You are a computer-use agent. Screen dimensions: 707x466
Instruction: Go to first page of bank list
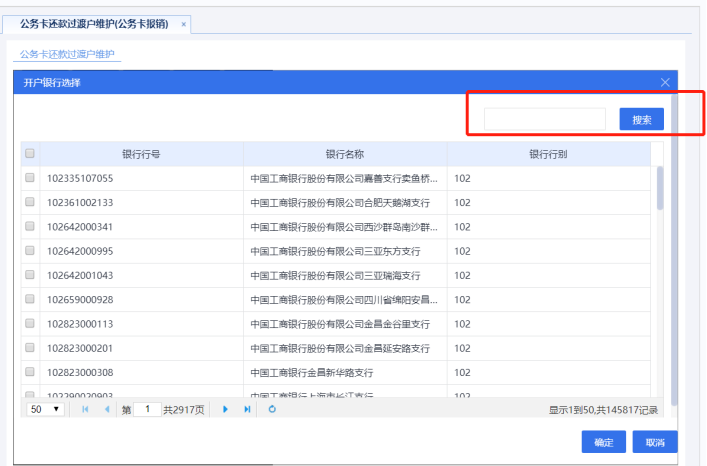(85, 409)
